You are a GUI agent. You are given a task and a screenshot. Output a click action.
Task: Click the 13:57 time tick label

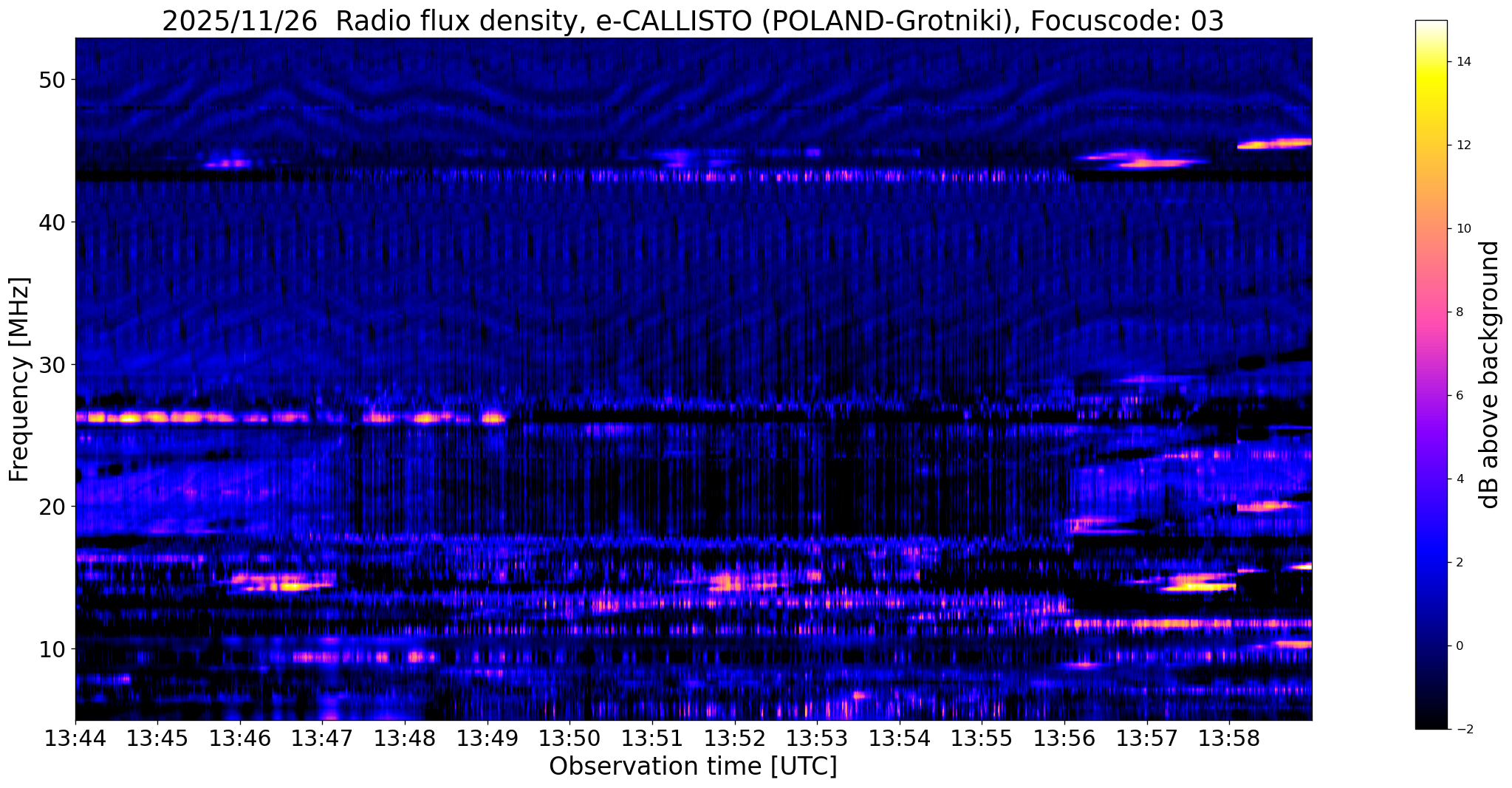tap(1146, 738)
